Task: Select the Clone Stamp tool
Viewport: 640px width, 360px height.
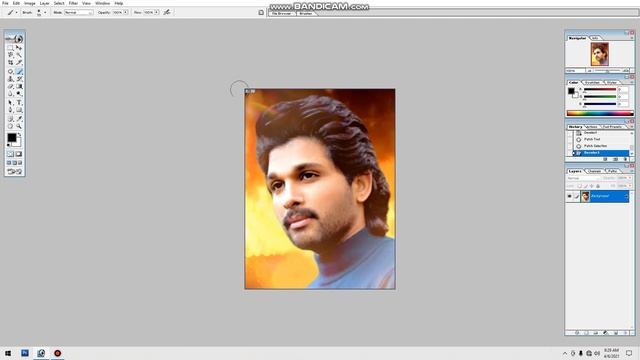Action: tap(11, 79)
